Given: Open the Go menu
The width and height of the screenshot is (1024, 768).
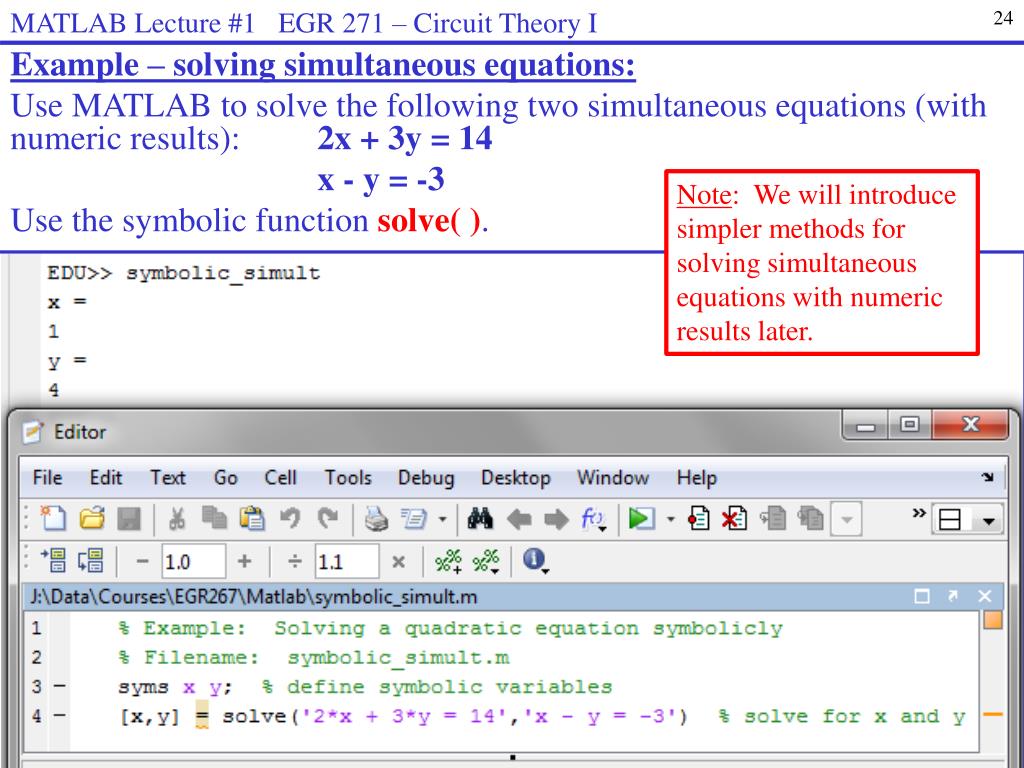Looking at the screenshot, I should click(225, 477).
